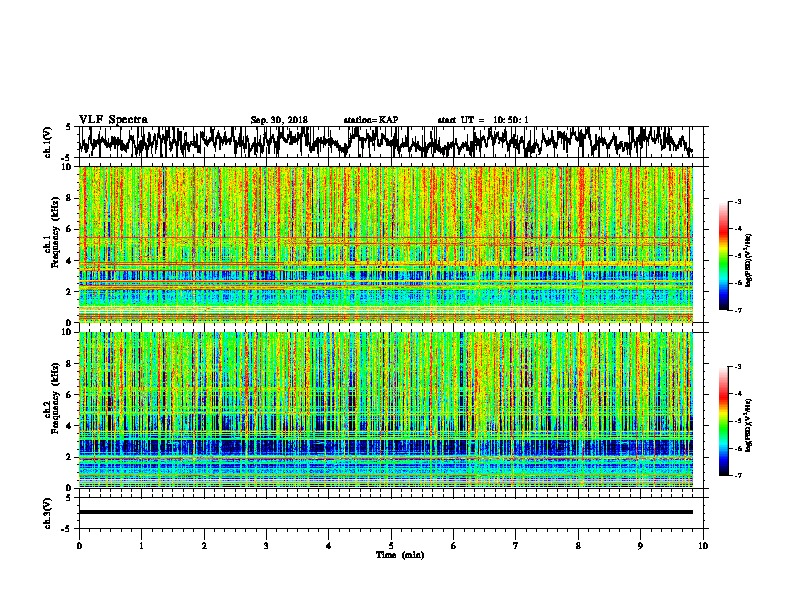Click the time axis tick label "5"
The image size is (792, 612).
click(x=391, y=546)
